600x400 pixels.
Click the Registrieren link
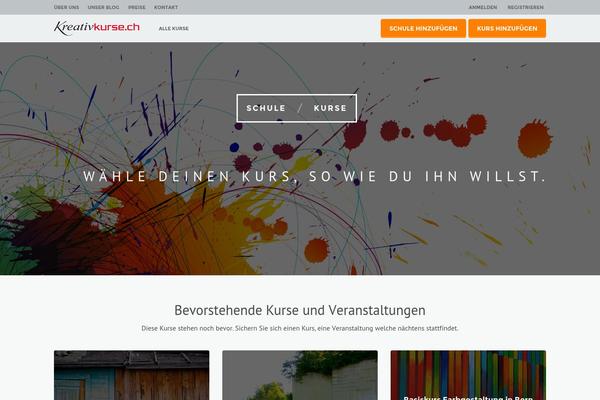[x=525, y=7]
